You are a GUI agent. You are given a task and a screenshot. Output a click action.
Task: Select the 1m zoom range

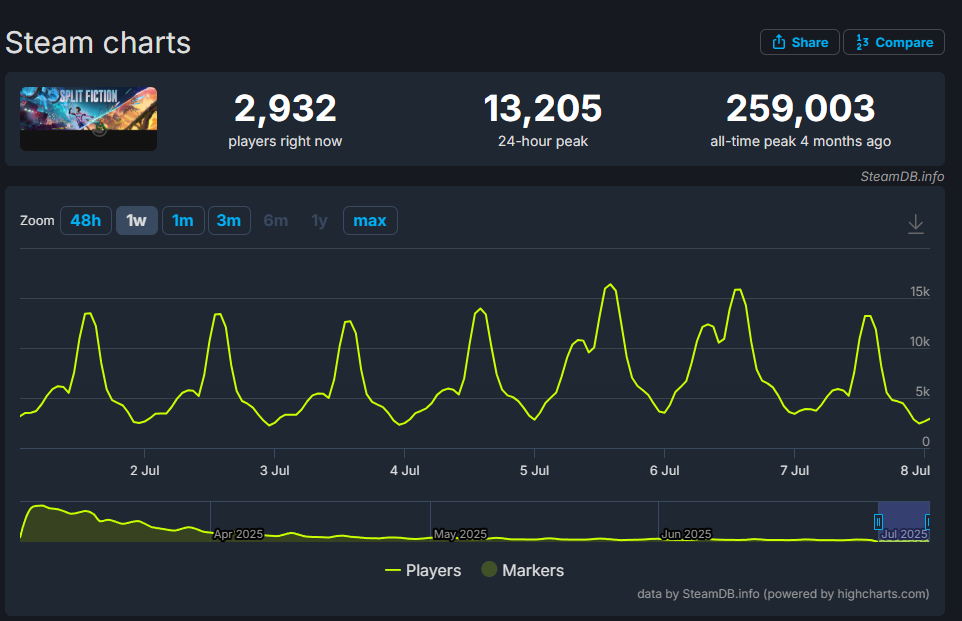coord(183,220)
